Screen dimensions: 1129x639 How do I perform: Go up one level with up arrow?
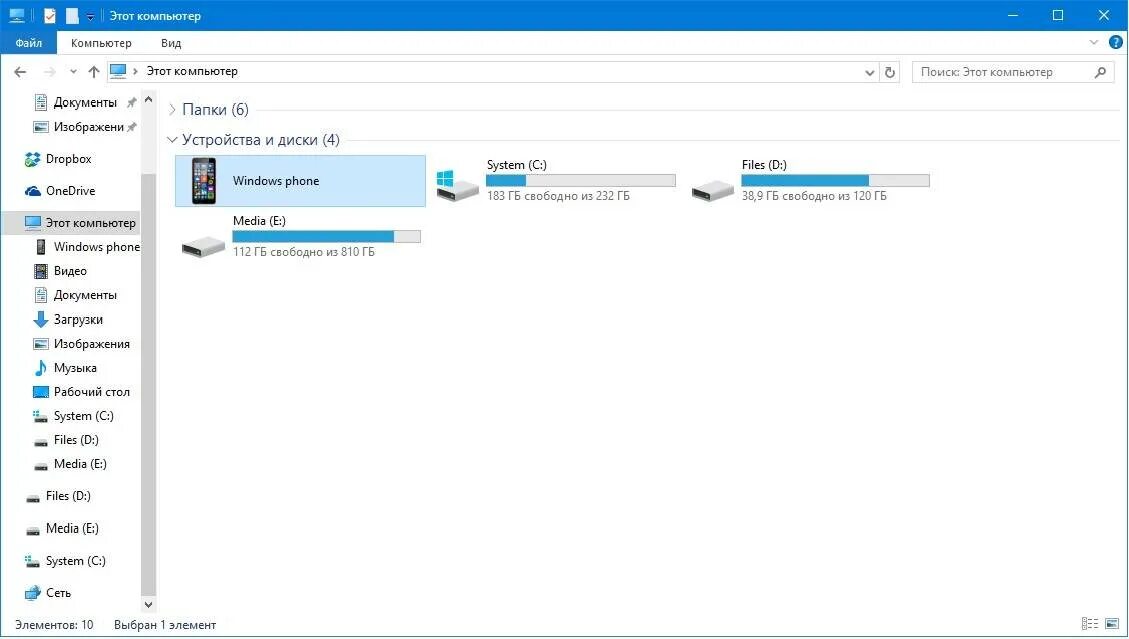click(94, 72)
